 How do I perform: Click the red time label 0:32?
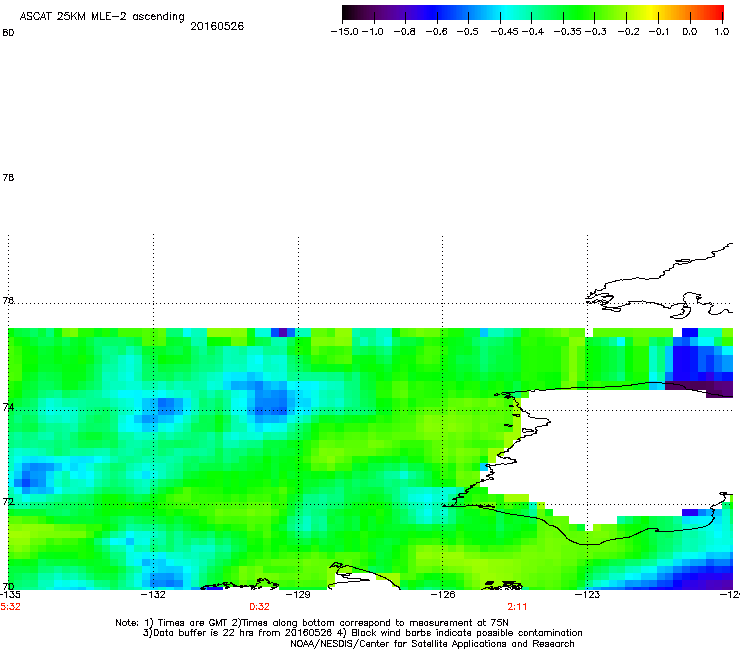pyautogui.click(x=260, y=607)
